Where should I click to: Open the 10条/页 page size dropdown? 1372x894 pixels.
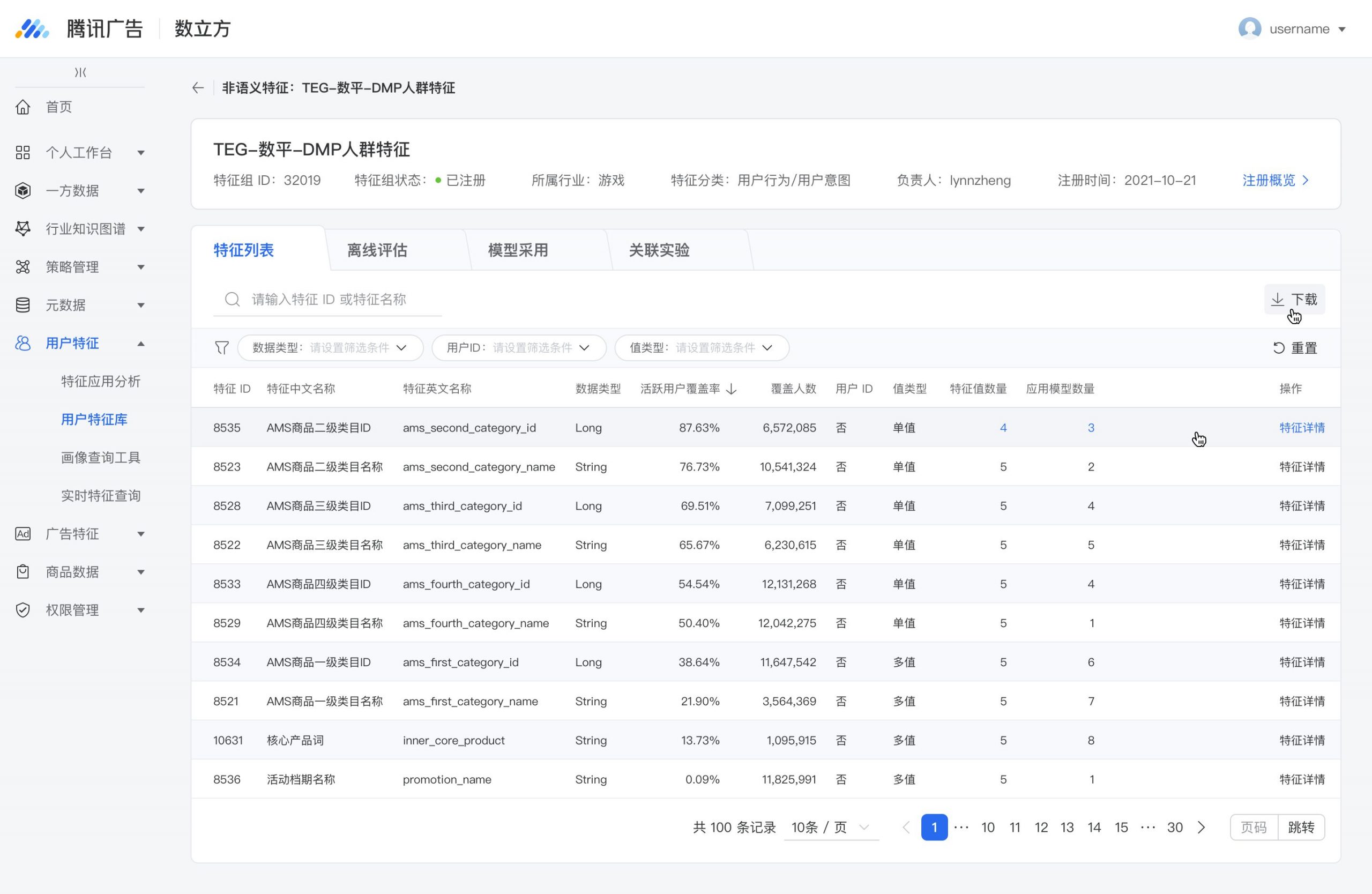[831, 828]
